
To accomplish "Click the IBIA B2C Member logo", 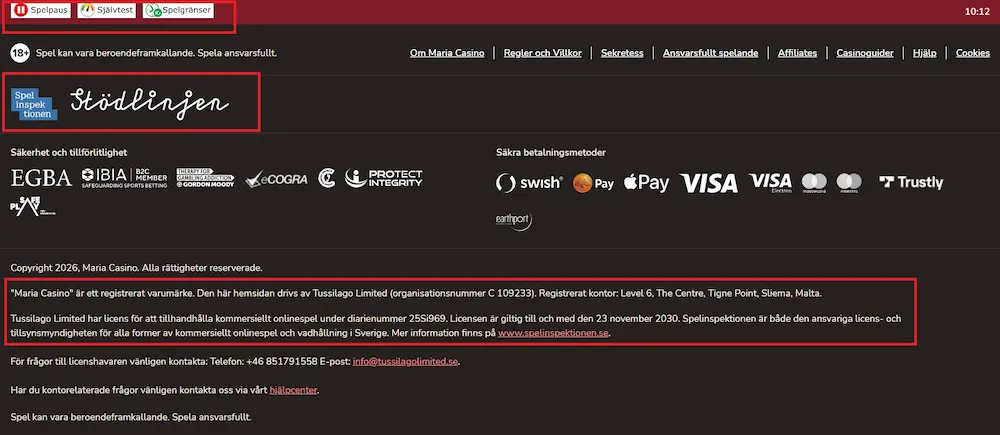I will point(124,178).
